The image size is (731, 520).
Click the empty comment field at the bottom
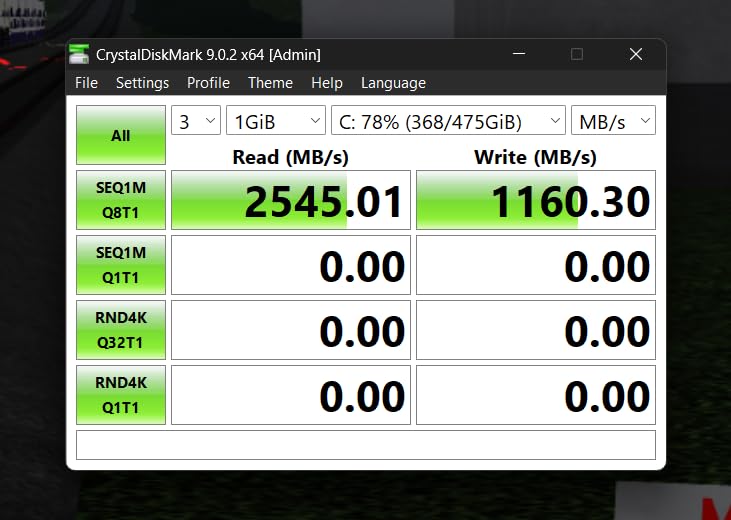366,445
